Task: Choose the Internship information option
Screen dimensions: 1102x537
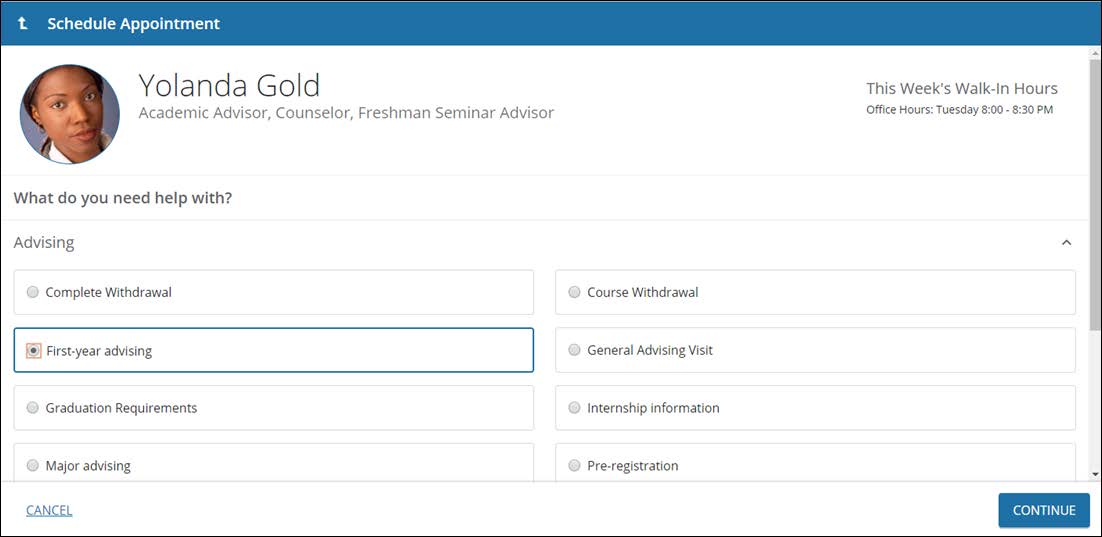Action: coord(574,408)
